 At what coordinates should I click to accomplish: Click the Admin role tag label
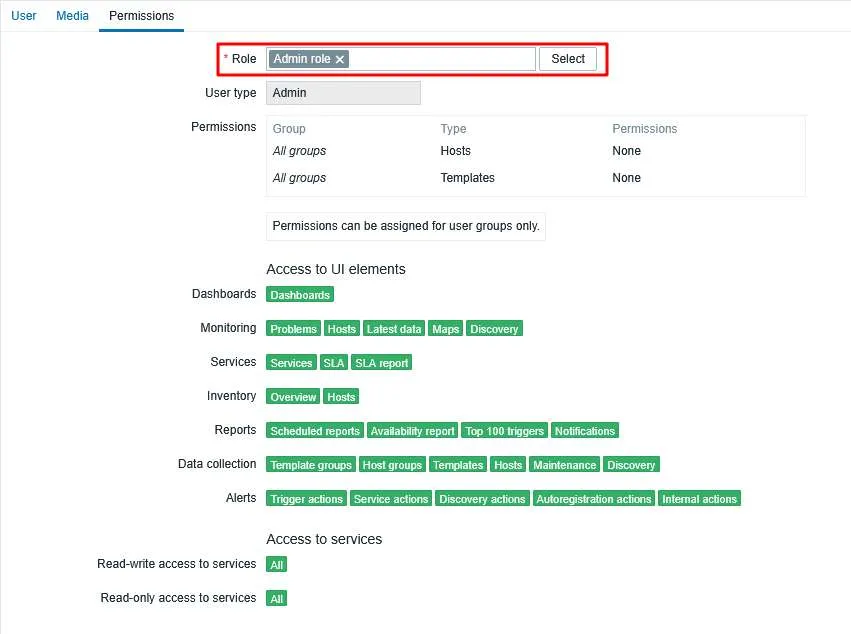tap(302, 59)
